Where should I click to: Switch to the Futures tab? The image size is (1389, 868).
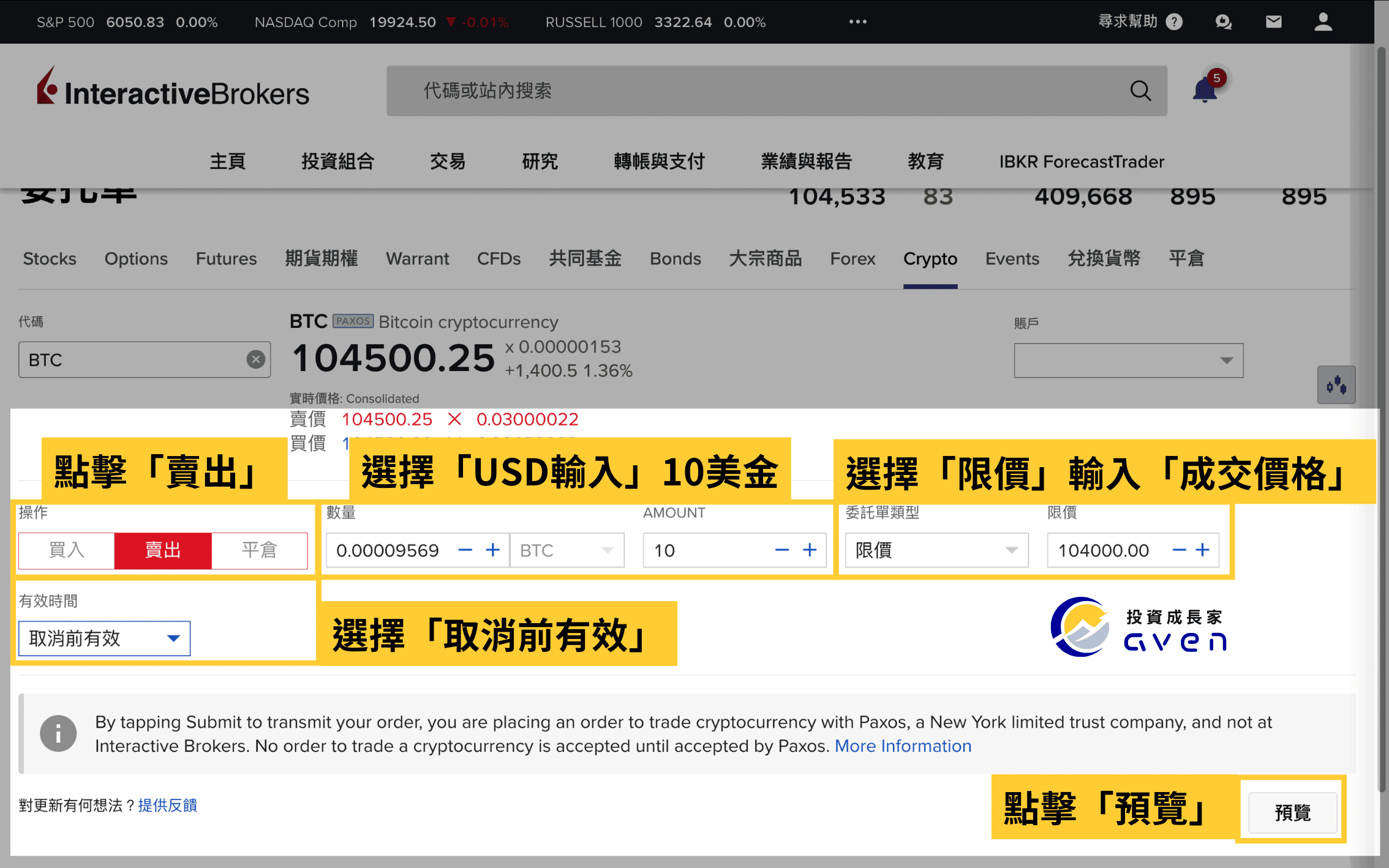(x=226, y=258)
